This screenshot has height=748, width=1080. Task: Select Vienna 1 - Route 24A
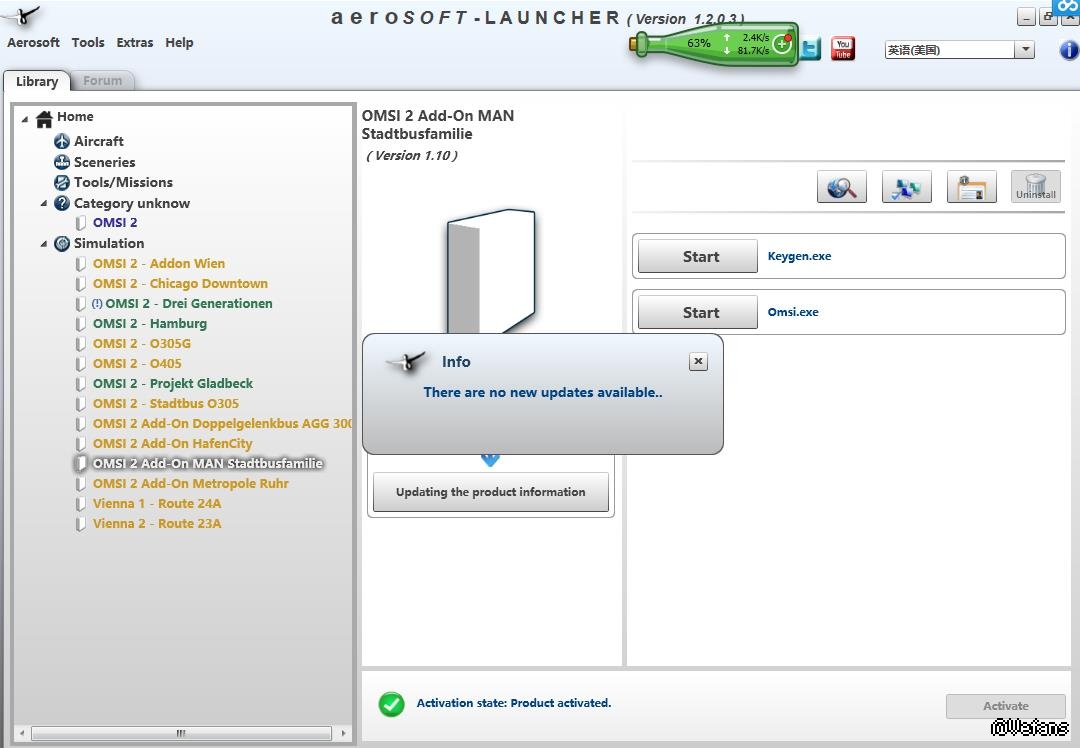[157, 503]
